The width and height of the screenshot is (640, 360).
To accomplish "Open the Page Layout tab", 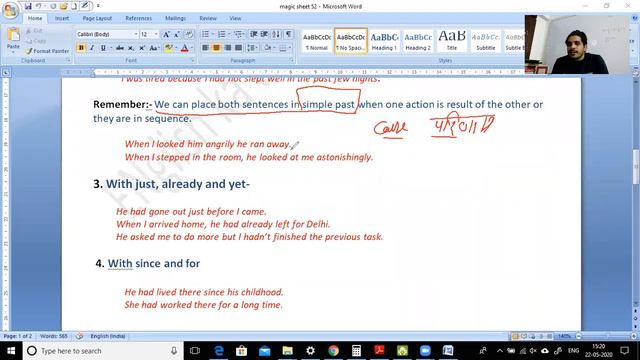I will coord(97,18).
